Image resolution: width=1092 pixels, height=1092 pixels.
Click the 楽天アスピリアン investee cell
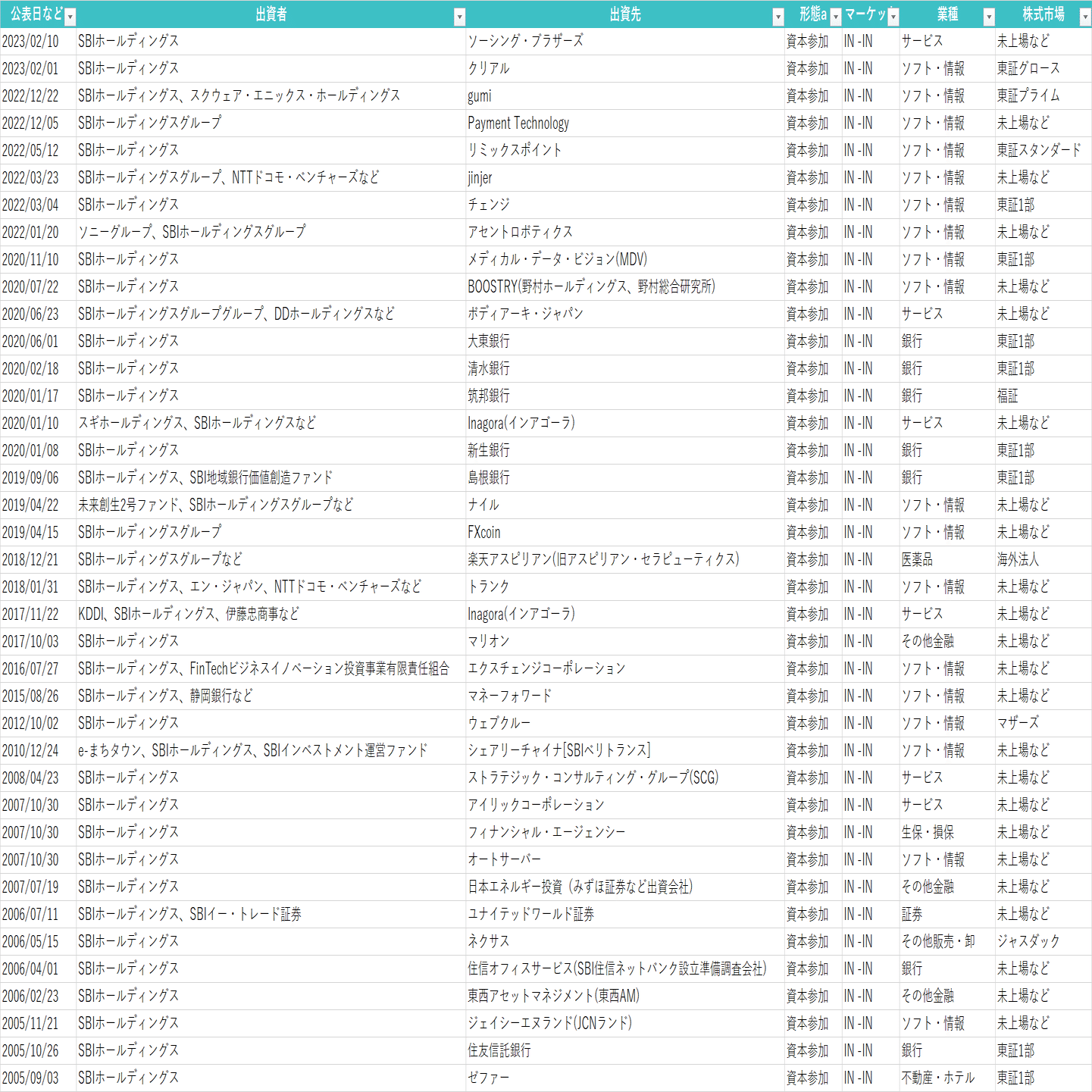625,560
